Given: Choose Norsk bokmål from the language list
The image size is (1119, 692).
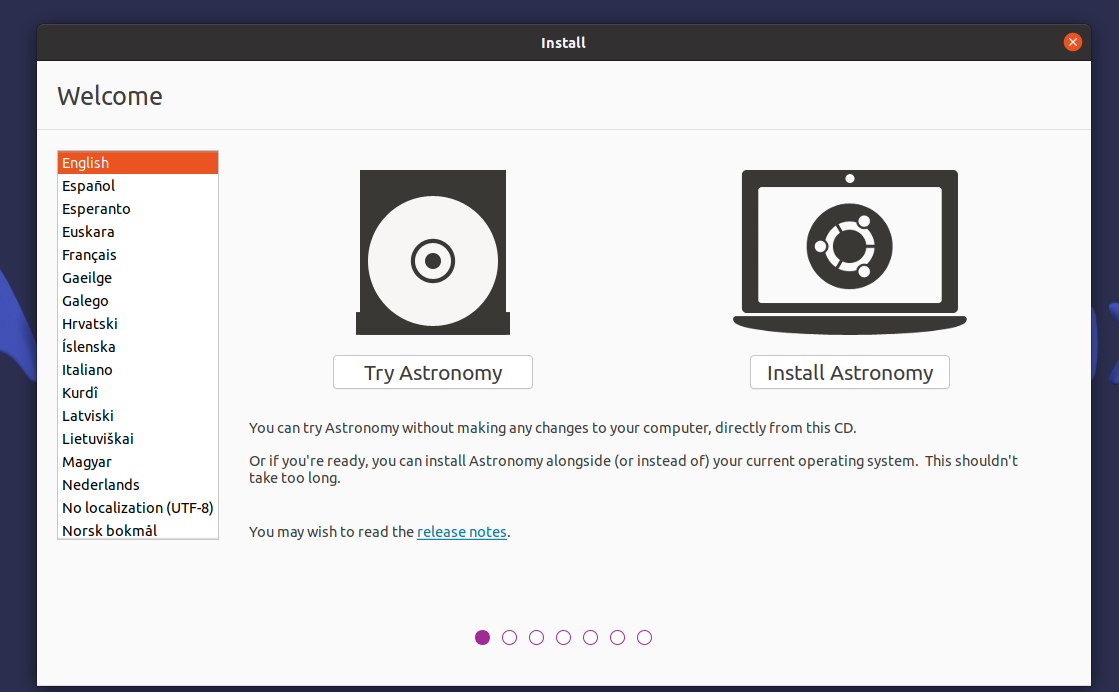Looking at the screenshot, I should 138,529.
